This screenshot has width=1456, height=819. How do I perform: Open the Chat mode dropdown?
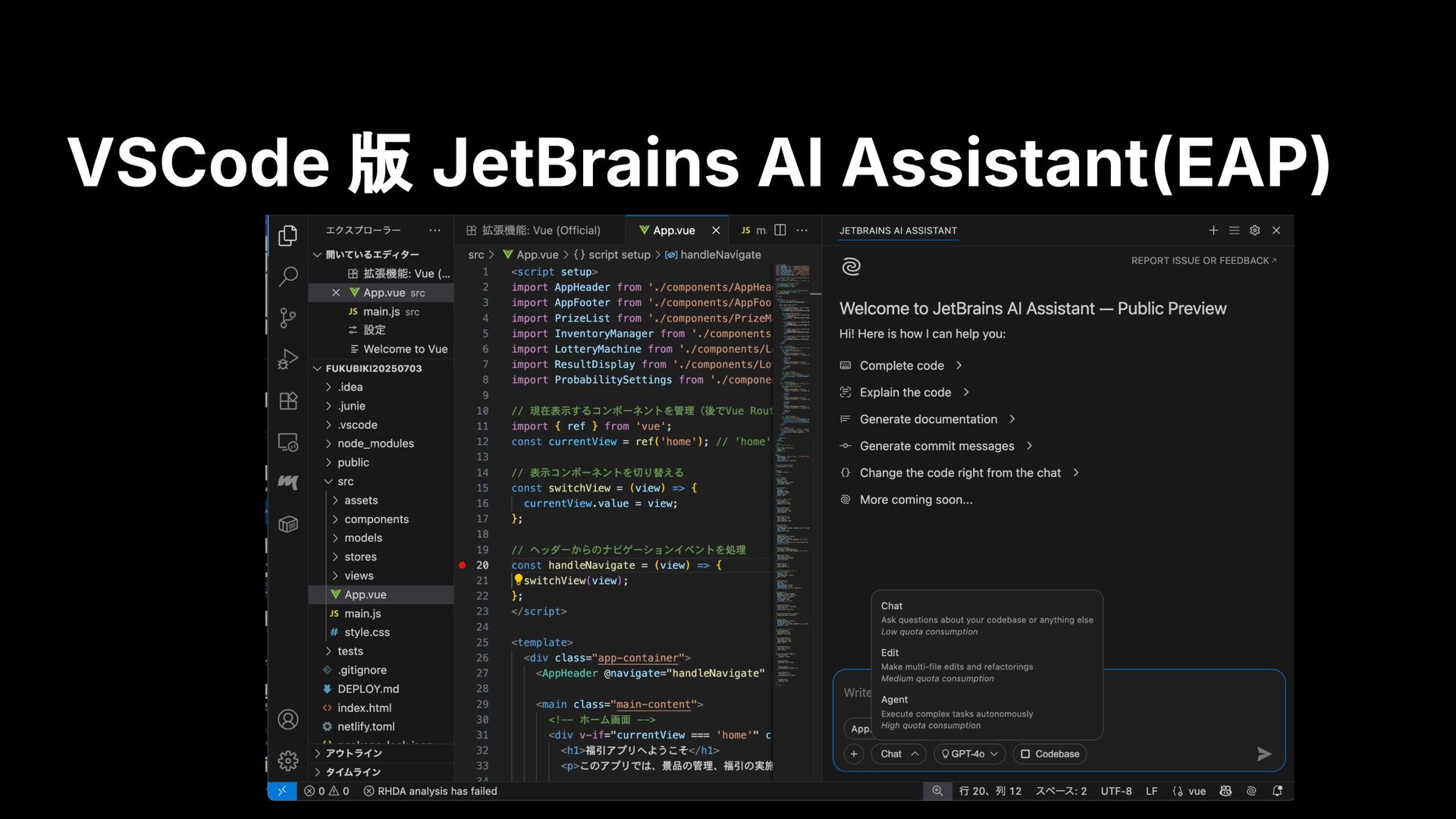899,754
